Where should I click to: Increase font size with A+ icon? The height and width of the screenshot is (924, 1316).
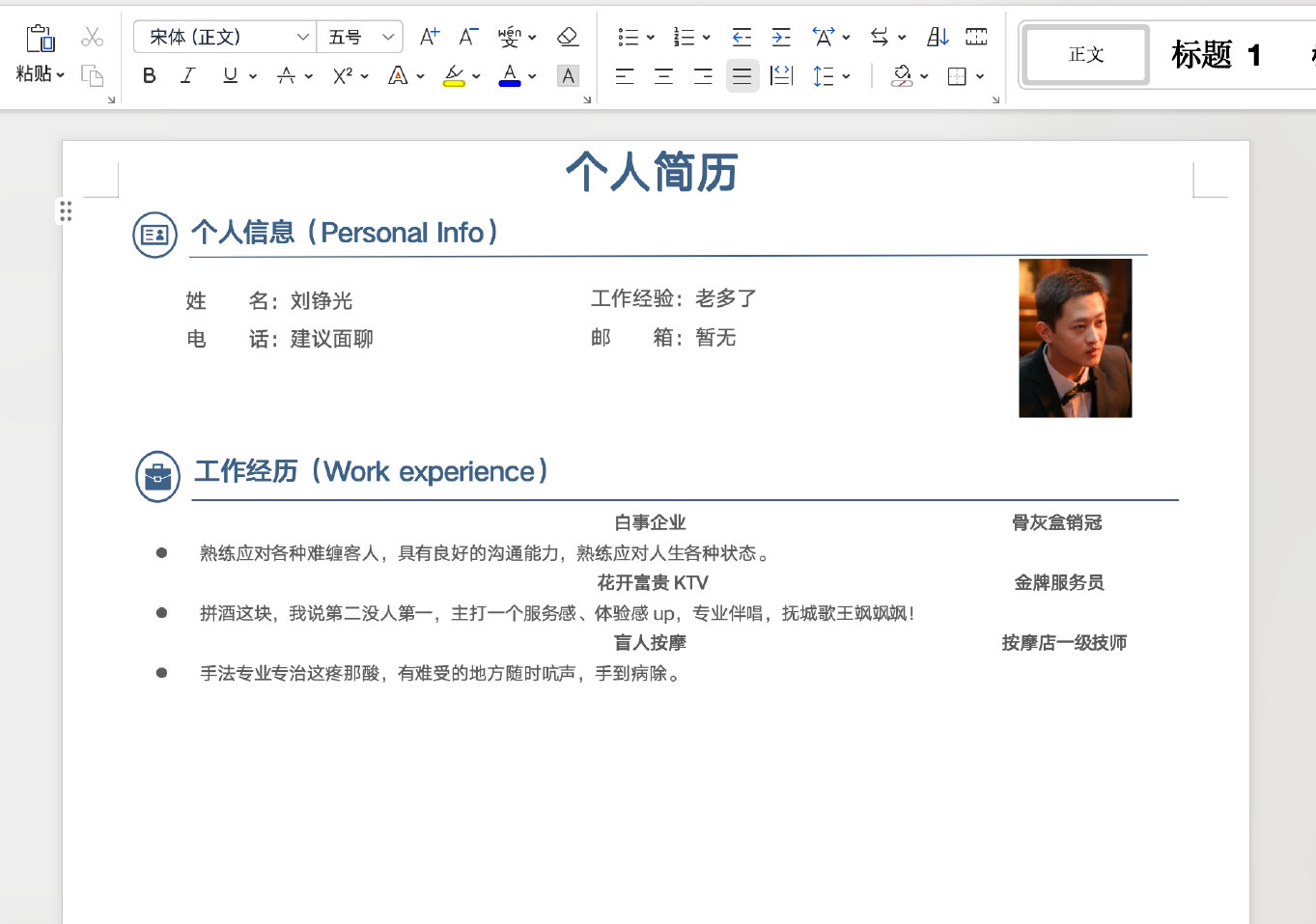point(430,37)
